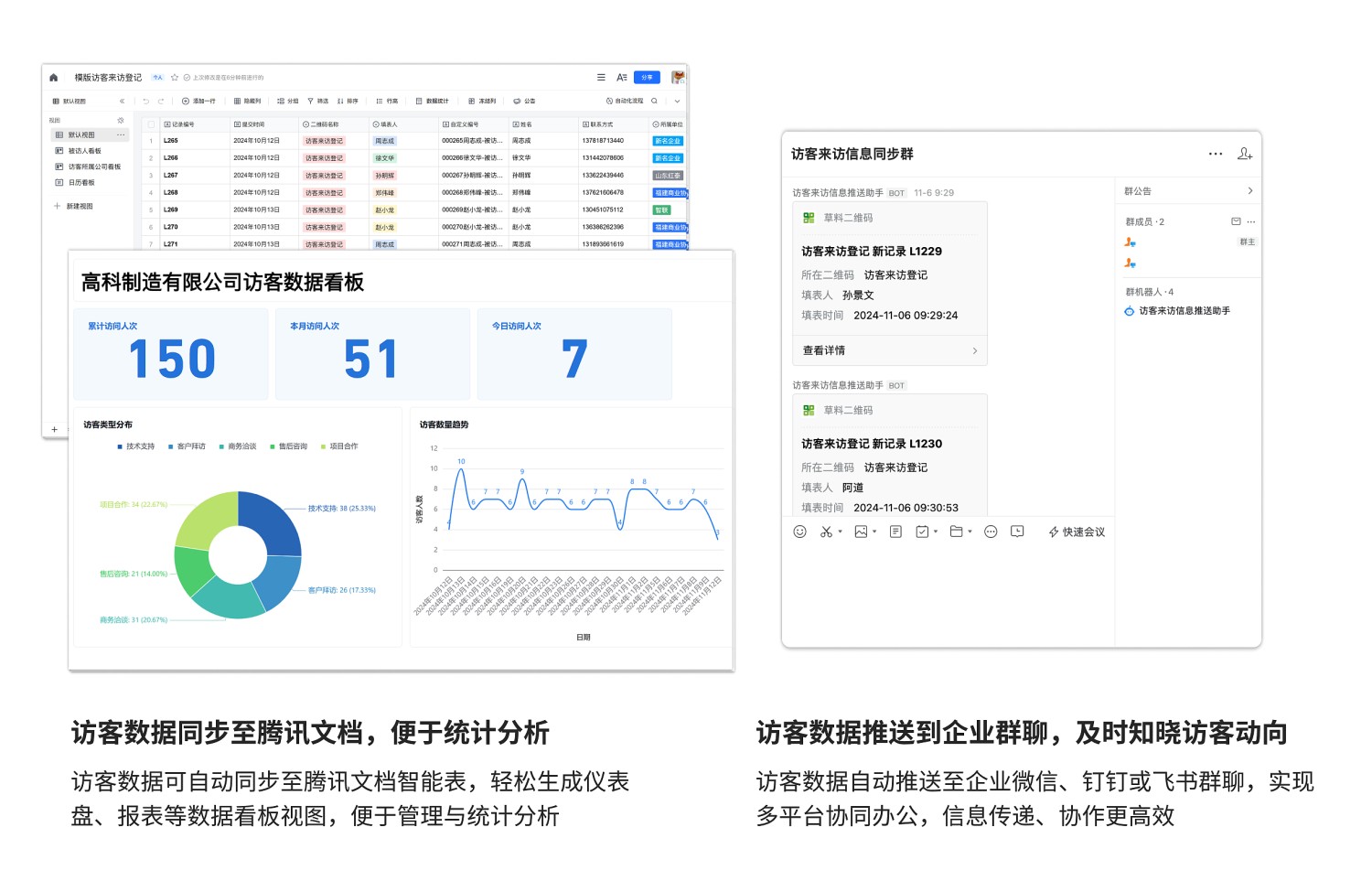Select the 访客来访信息推送助手 robot in 群机器人
The width and height of the screenshot is (1372, 881).
click(x=1178, y=311)
